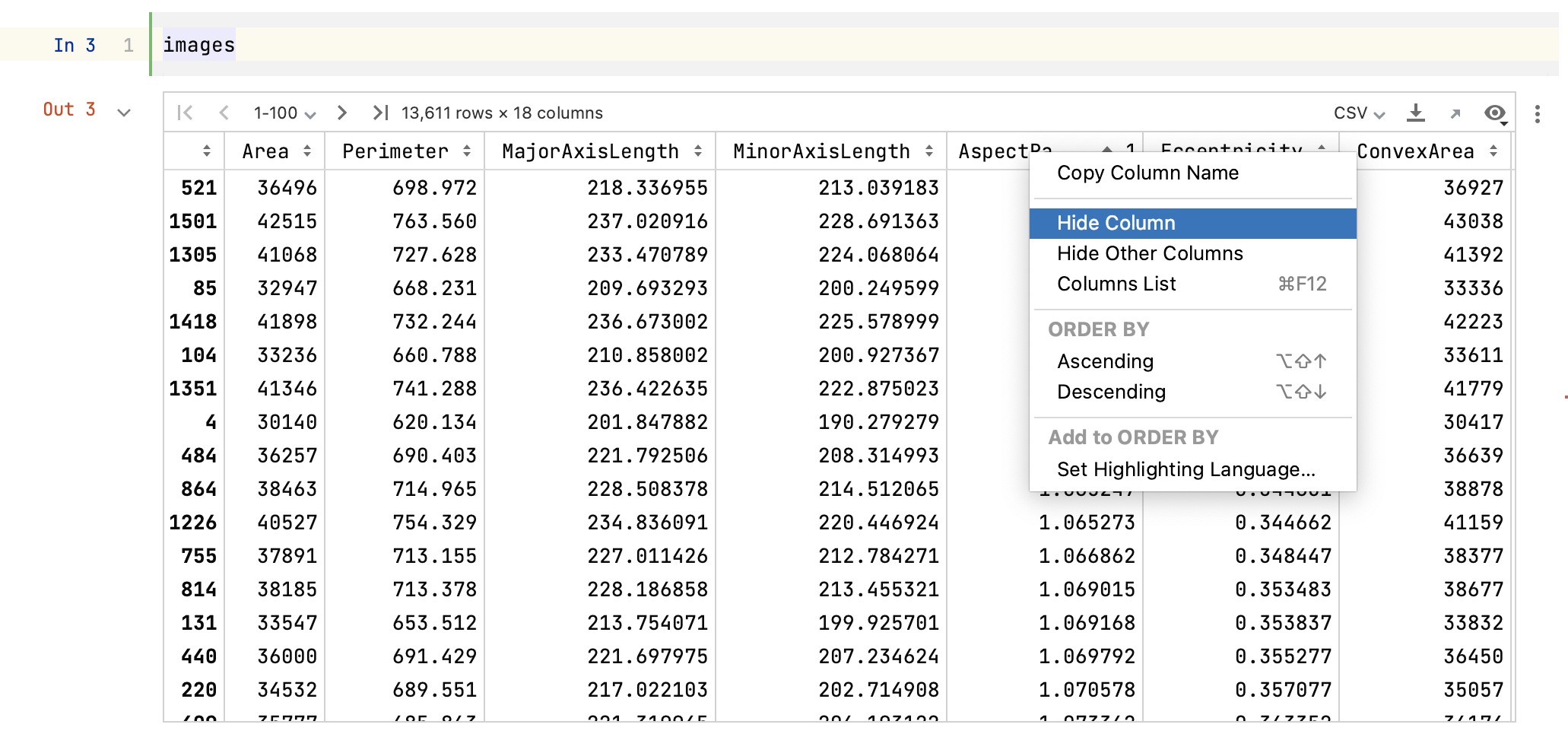This screenshot has height=753, width=1568.
Task: Select Ascending order option
Action: click(1192, 361)
